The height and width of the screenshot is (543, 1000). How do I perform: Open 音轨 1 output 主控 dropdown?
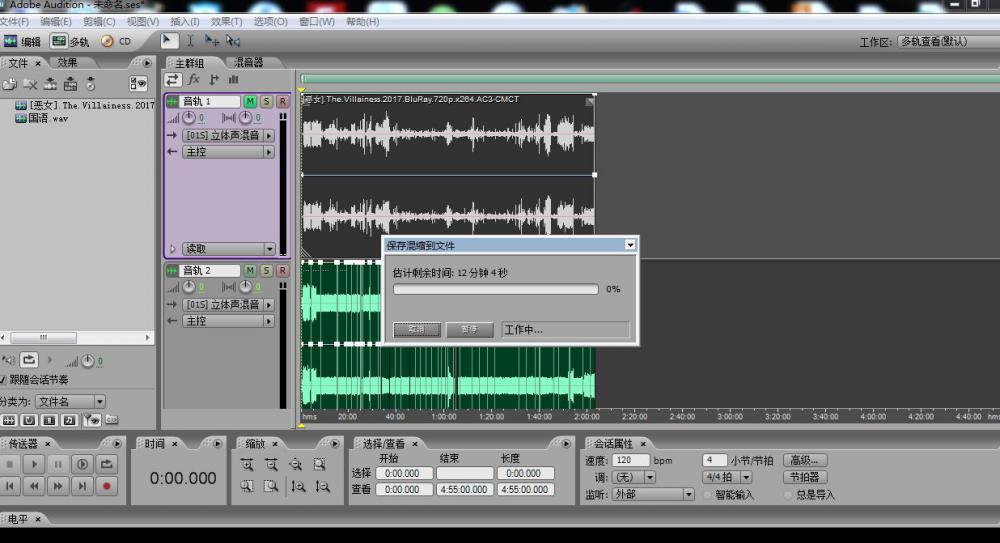coord(229,152)
